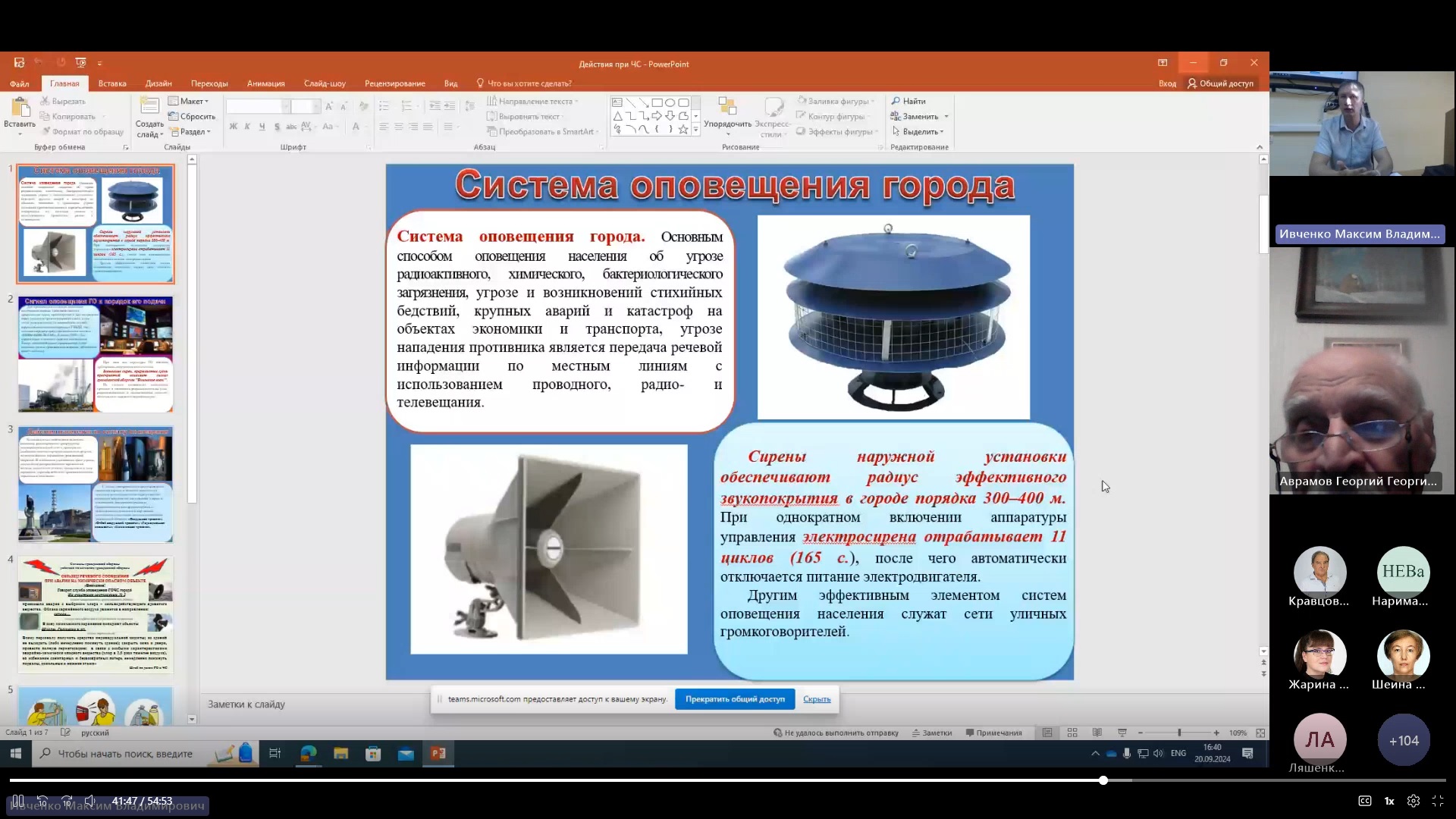
Task: Pause the video playback
Action: point(18,801)
